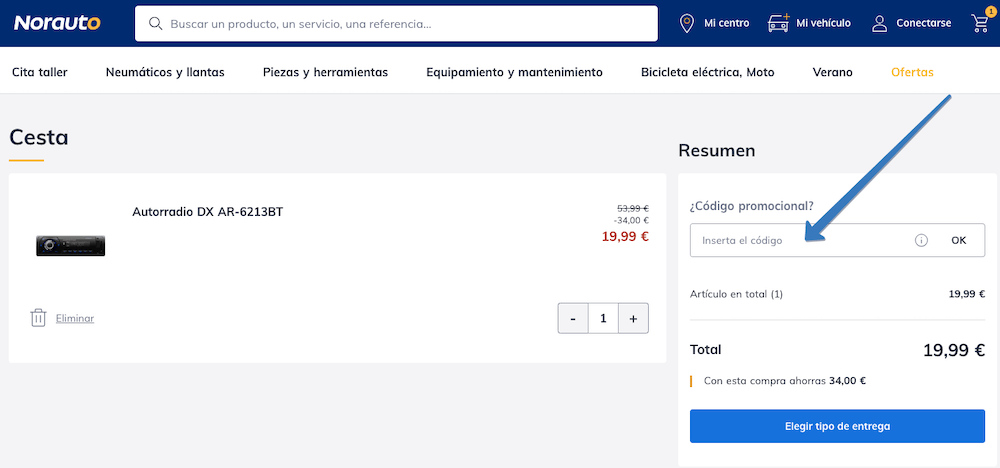This screenshot has height=468, width=1000.
Task: Click the Mi vehículo car icon
Action: click(778, 23)
